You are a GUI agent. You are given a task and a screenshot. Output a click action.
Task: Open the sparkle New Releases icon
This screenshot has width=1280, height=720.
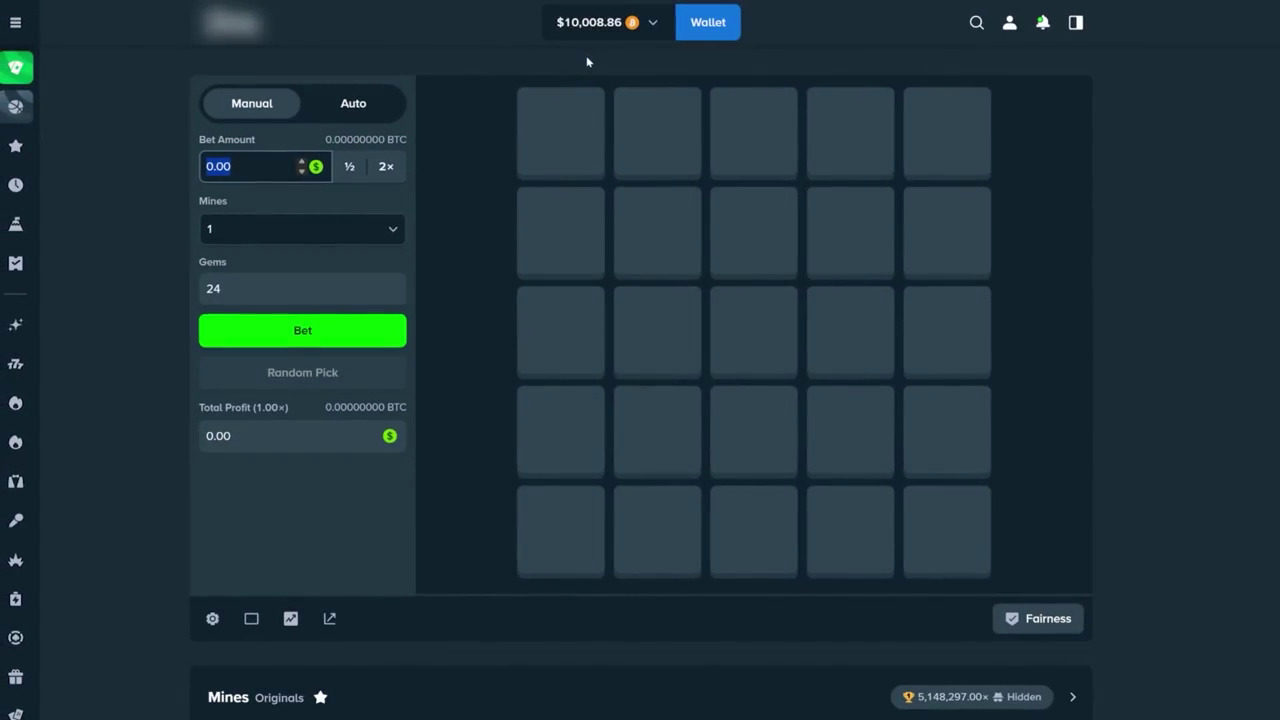click(16, 325)
